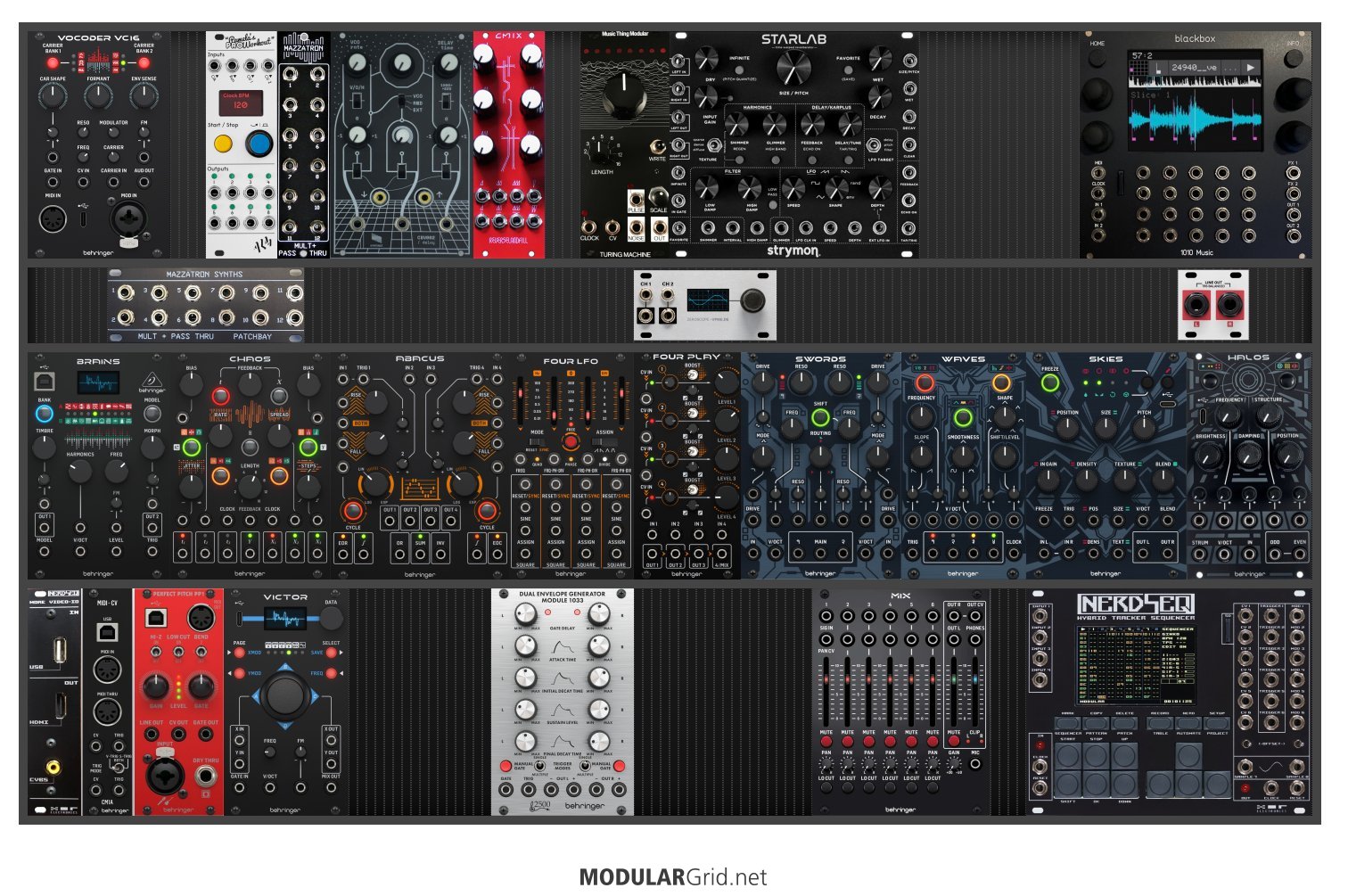Click the SIZE / PITCH knob on Starlab
This screenshot has width=1348, height=896.
pos(793,68)
